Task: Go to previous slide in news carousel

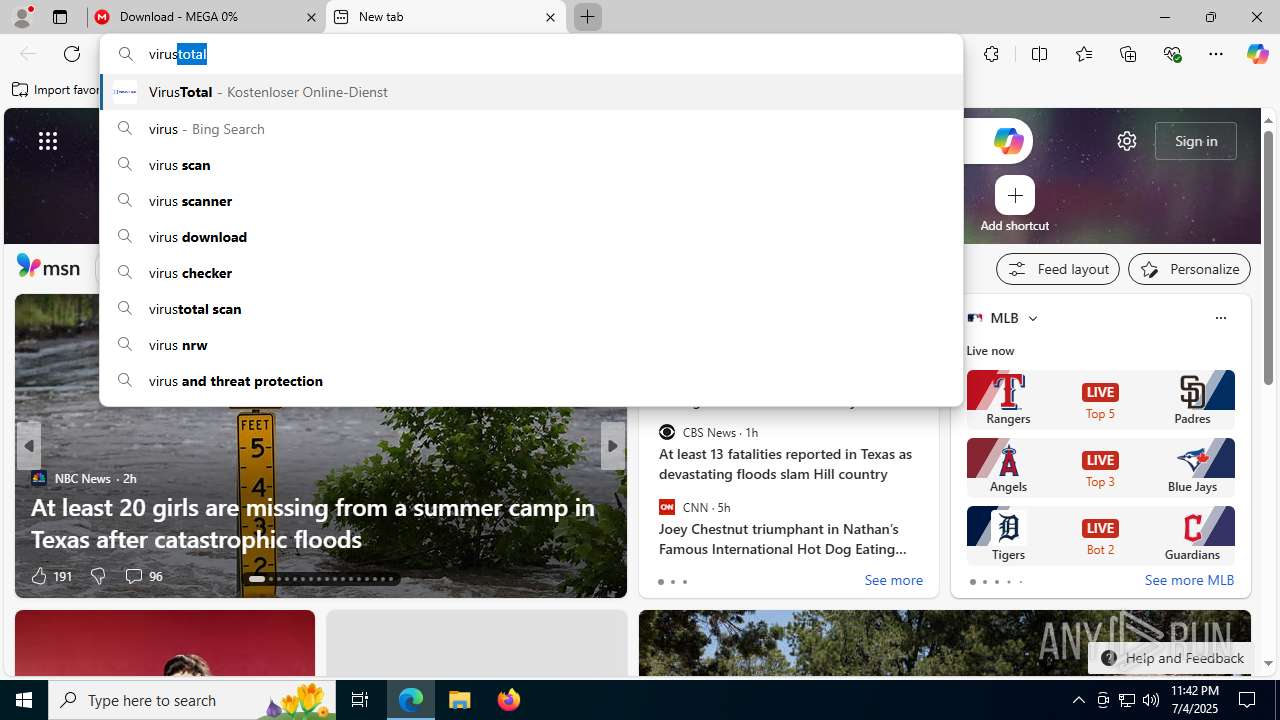Action: (29, 446)
